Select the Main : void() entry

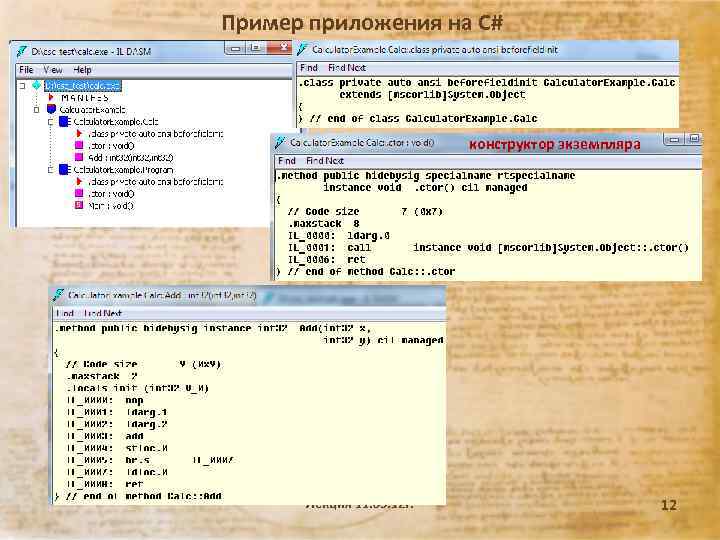pyautogui.click(x=111, y=206)
